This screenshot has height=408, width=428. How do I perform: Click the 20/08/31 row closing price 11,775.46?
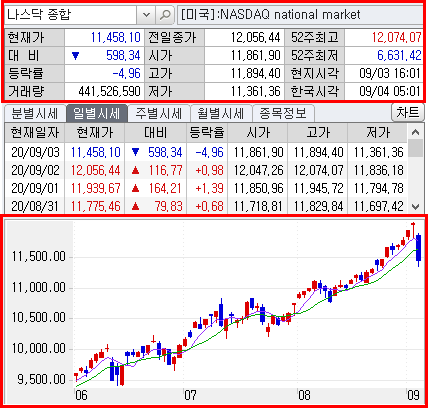(x=95, y=206)
